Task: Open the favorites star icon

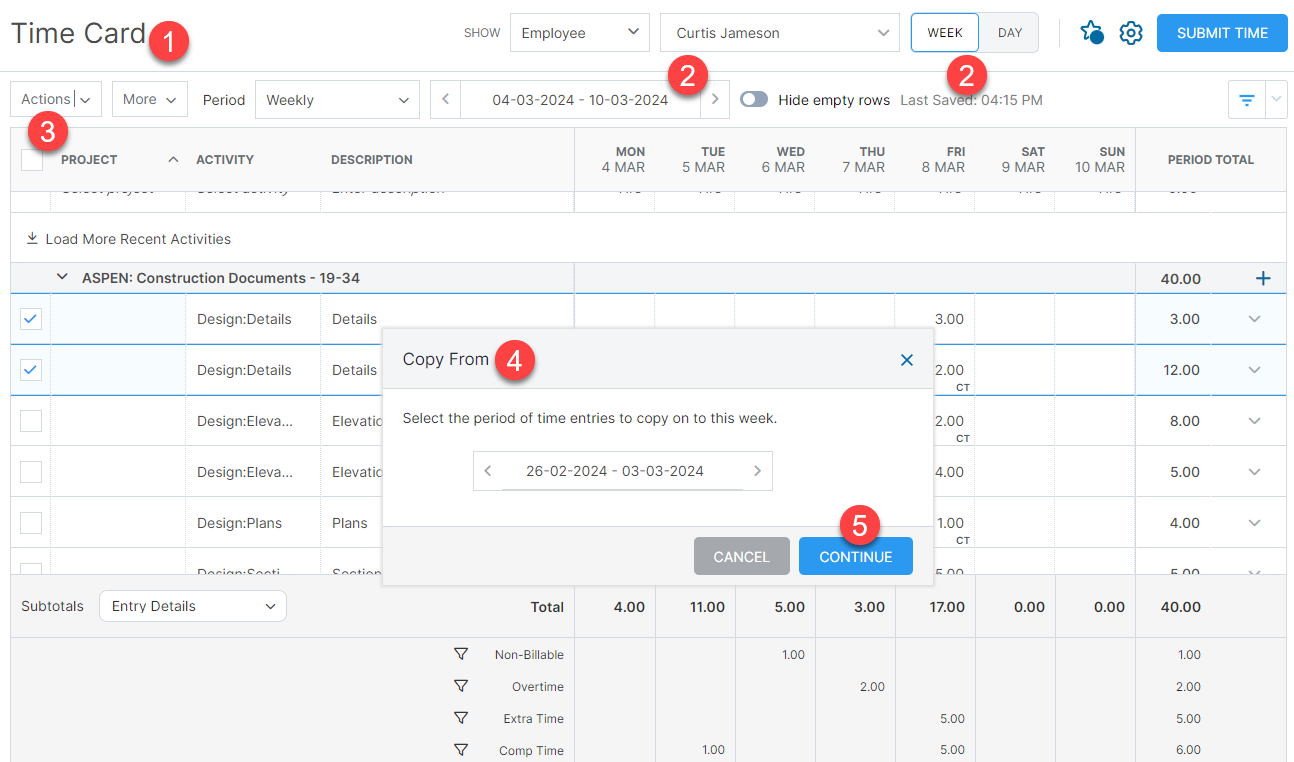Action: (x=1092, y=32)
